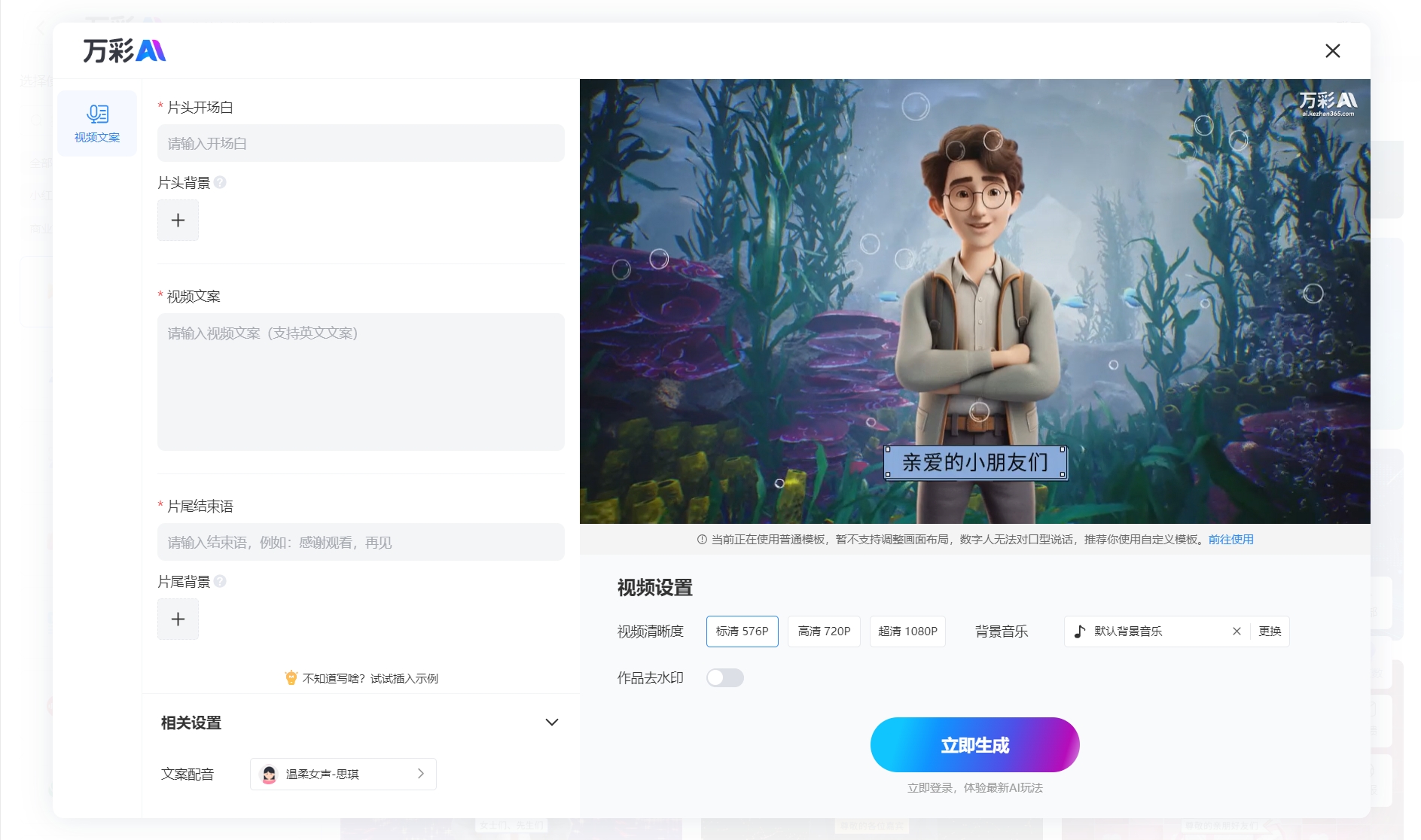Screen dimensions: 1421x840
Task: Click the 万彩AI logo in the header
Action: coord(124,50)
